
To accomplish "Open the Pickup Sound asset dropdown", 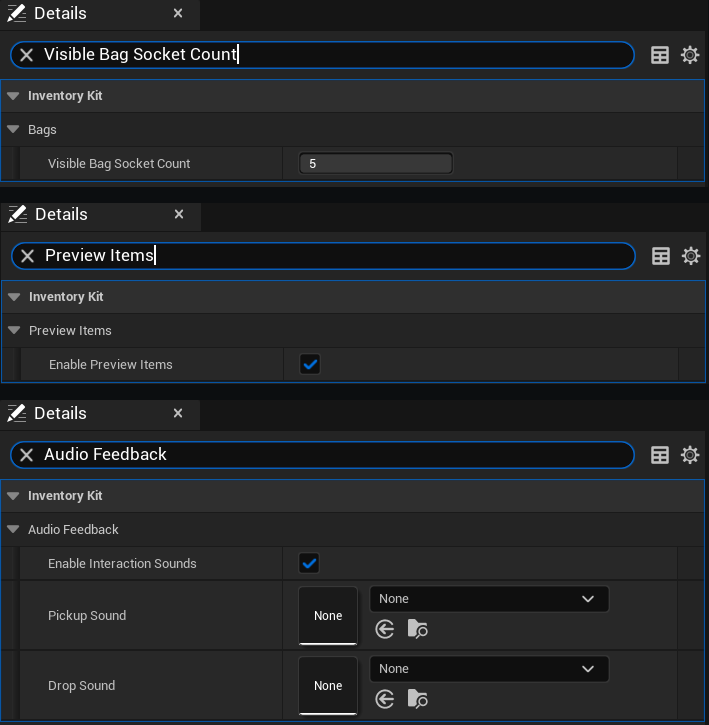I will click(x=489, y=599).
